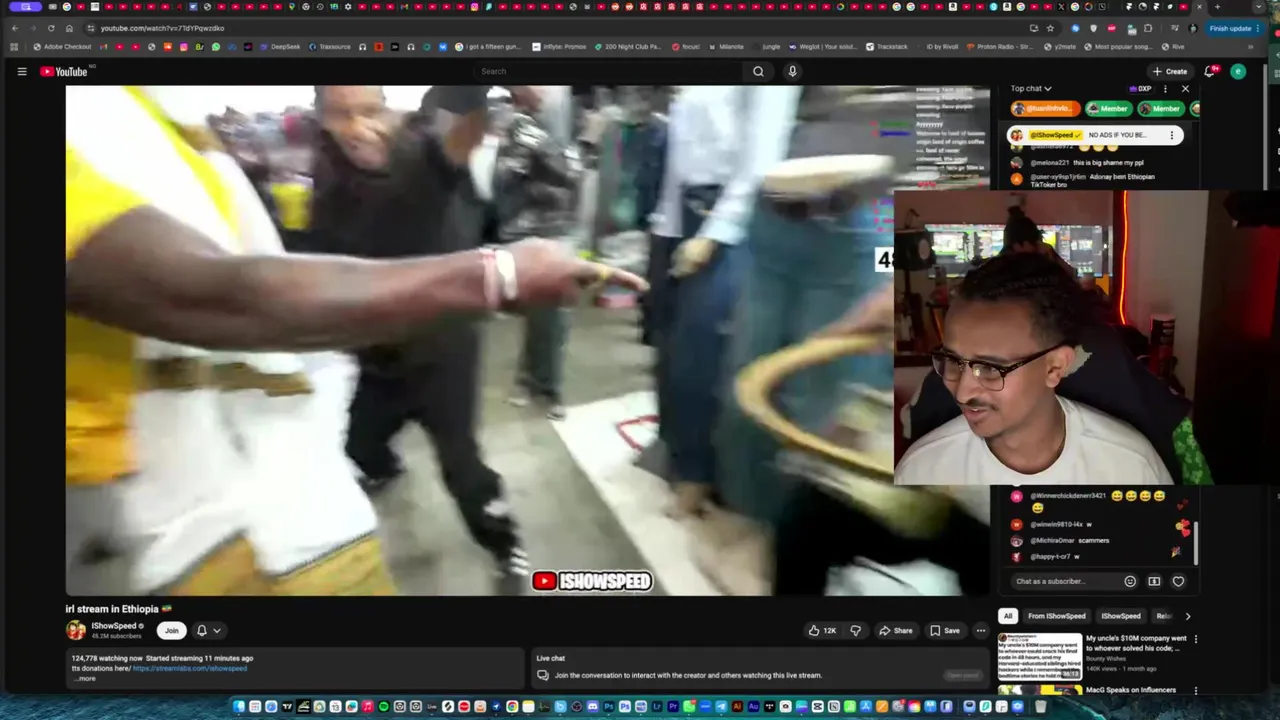
Task: Click the magnifying glass search button
Action: tap(758, 71)
